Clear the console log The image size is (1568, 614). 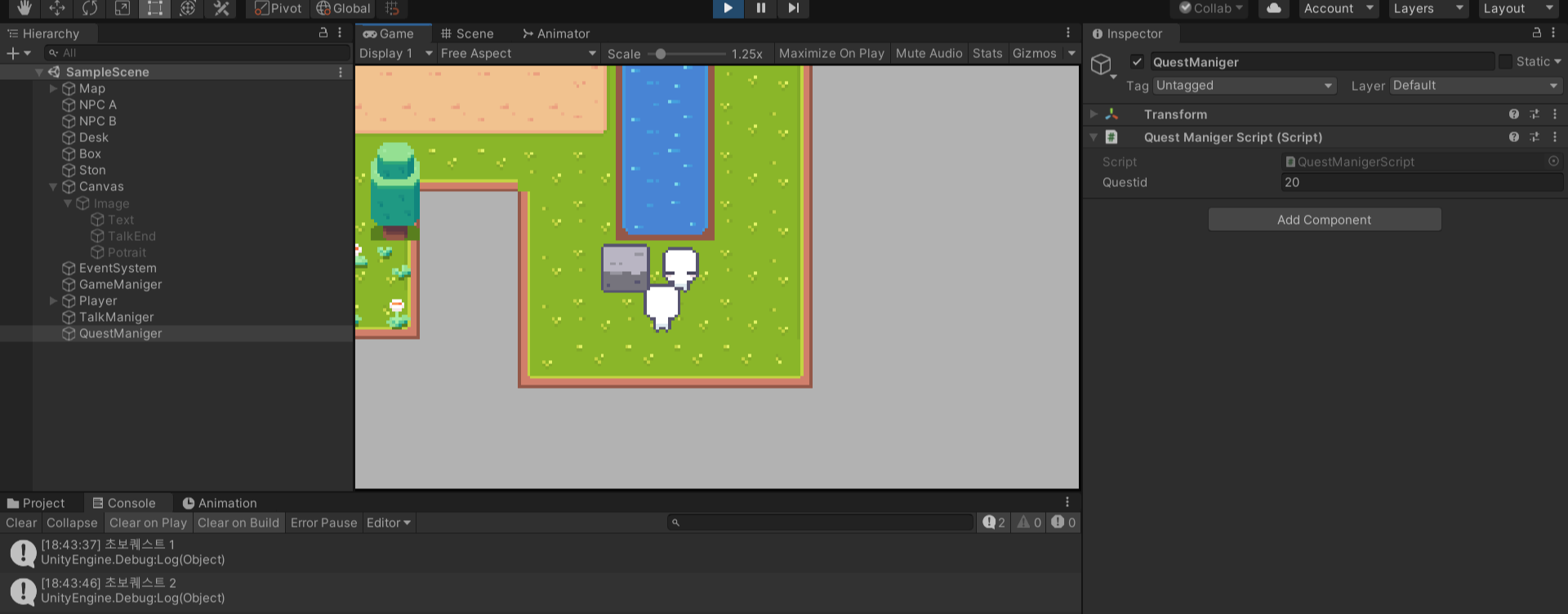(21, 523)
